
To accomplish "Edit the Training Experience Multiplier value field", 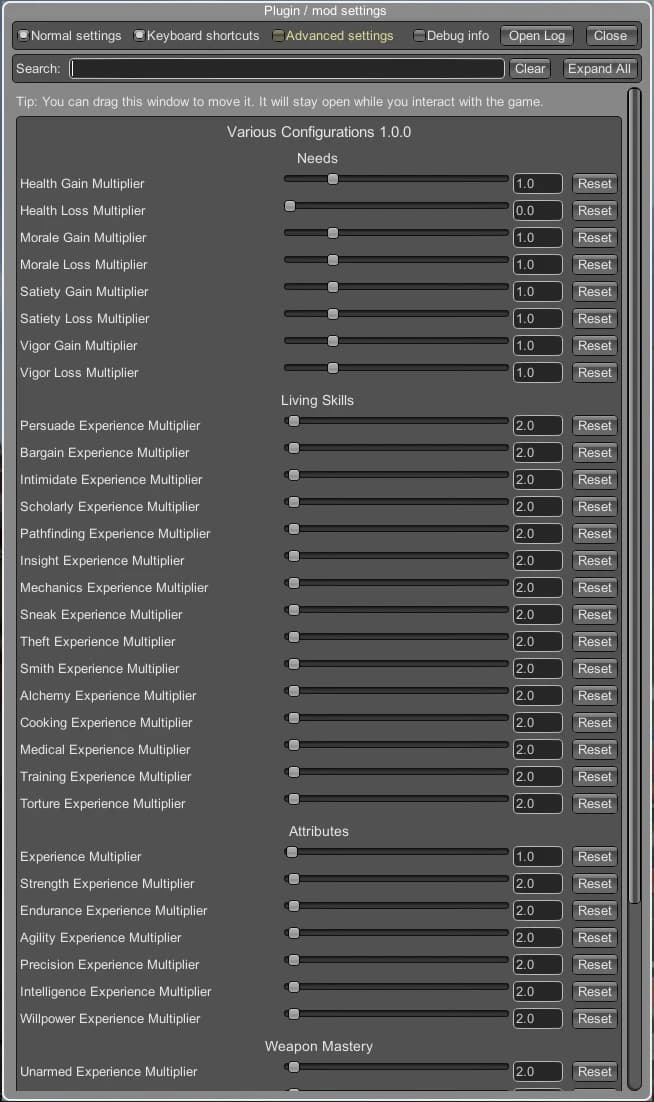I will click(x=537, y=777).
